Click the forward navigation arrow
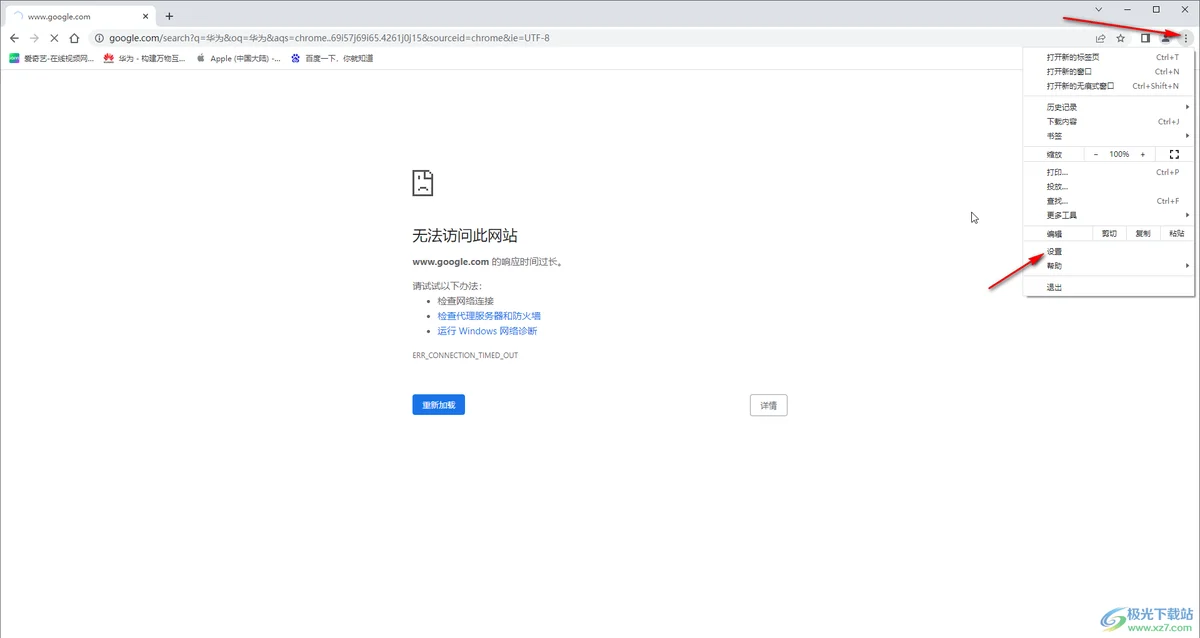Image resolution: width=1200 pixels, height=638 pixels. (33, 37)
